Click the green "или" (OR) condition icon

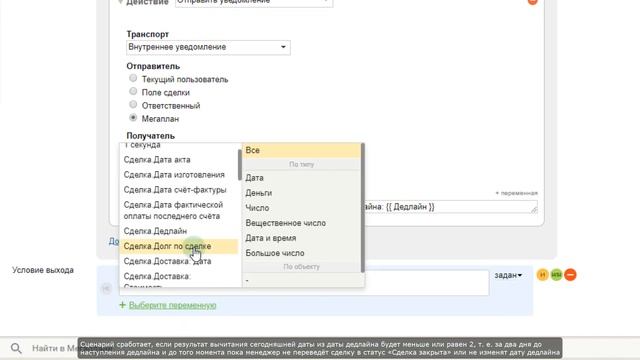coord(556,275)
